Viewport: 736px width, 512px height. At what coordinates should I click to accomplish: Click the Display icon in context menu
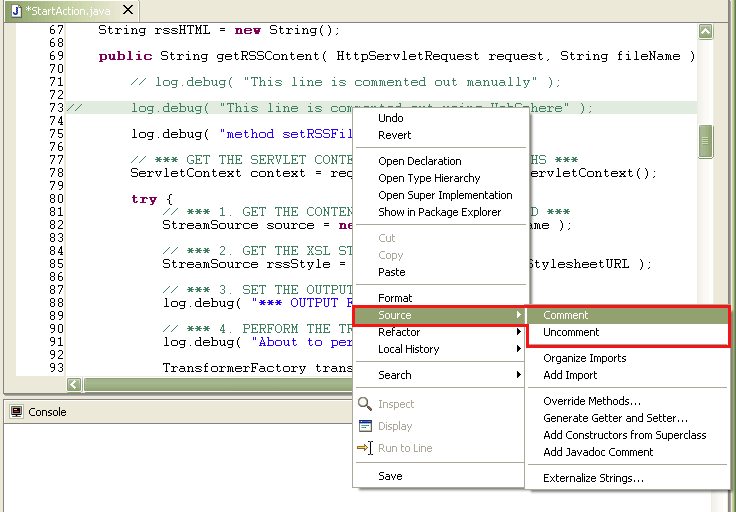(x=365, y=426)
